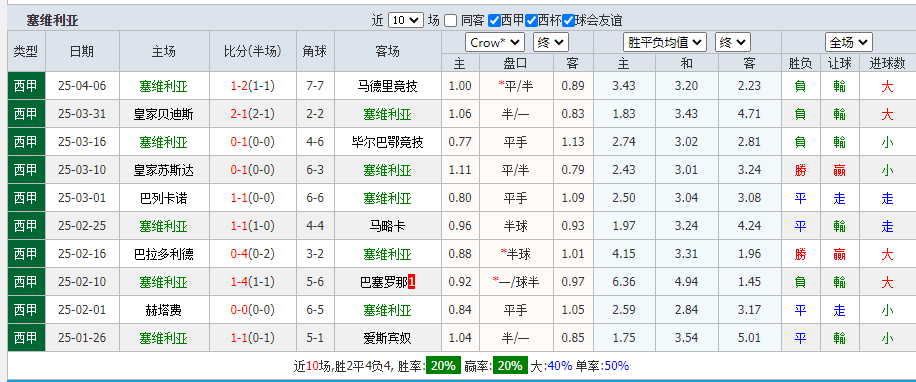Click the 0-0(0-0) score on 25-02-01
Screen dimensions: 916x382
coord(252,310)
